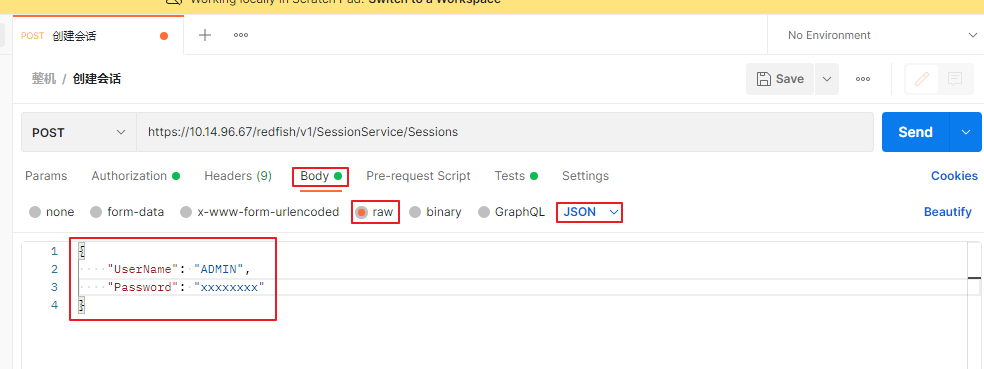Choose the GraphQL body type option
Image resolution: width=984 pixels, height=369 pixels.
pyautogui.click(x=511, y=212)
